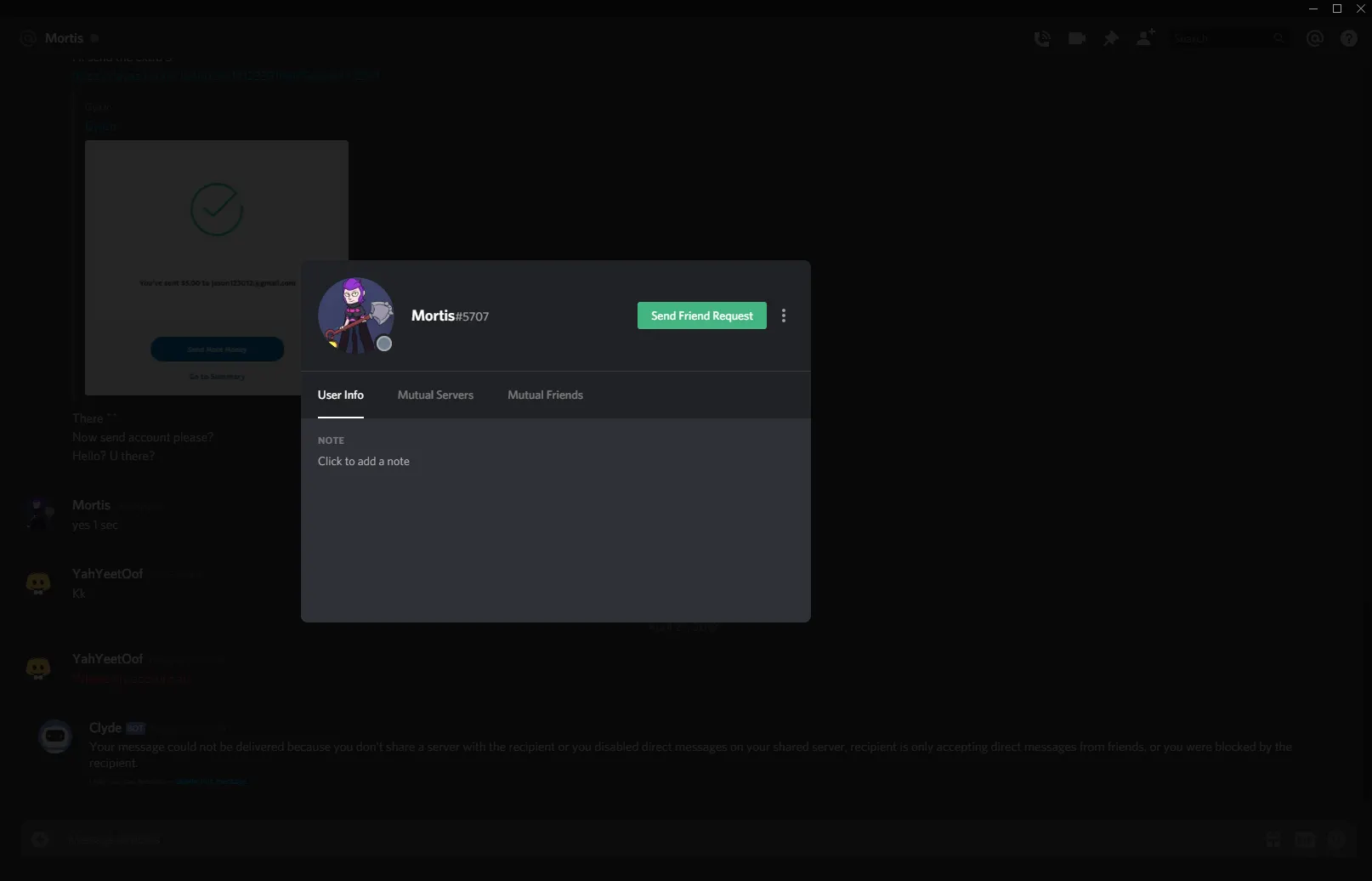Start a video call icon
This screenshot has height=881, width=1372.
1077,38
